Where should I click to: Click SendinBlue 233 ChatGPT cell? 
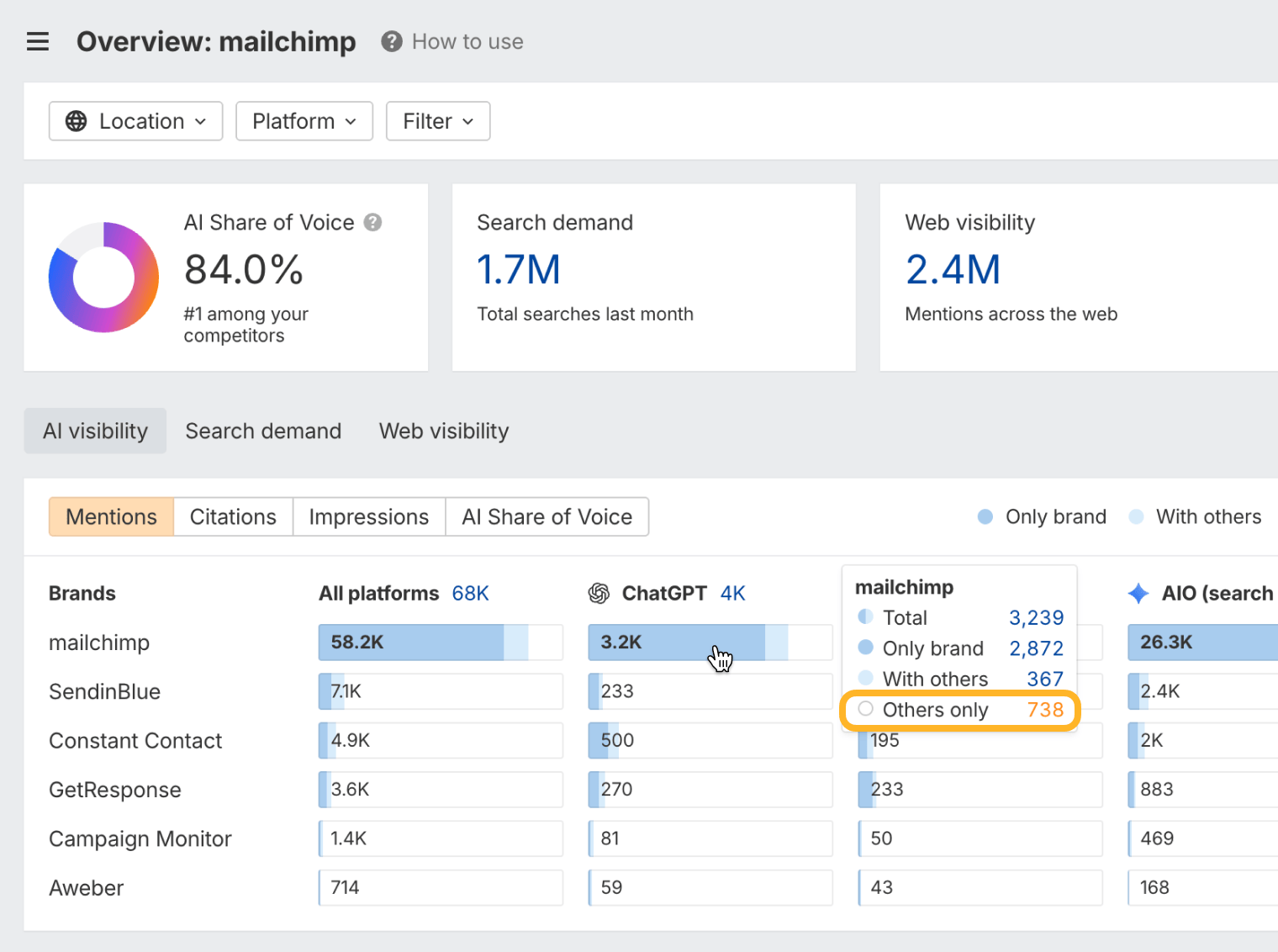710,691
